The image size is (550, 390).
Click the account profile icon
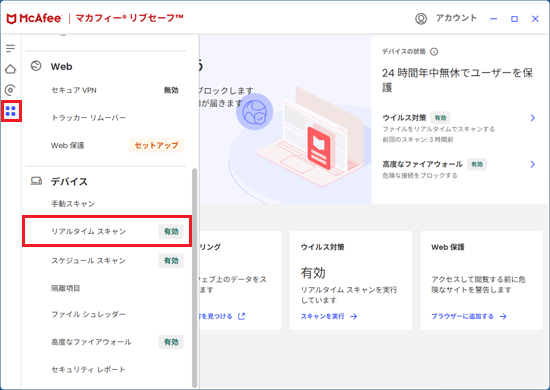pos(421,19)
